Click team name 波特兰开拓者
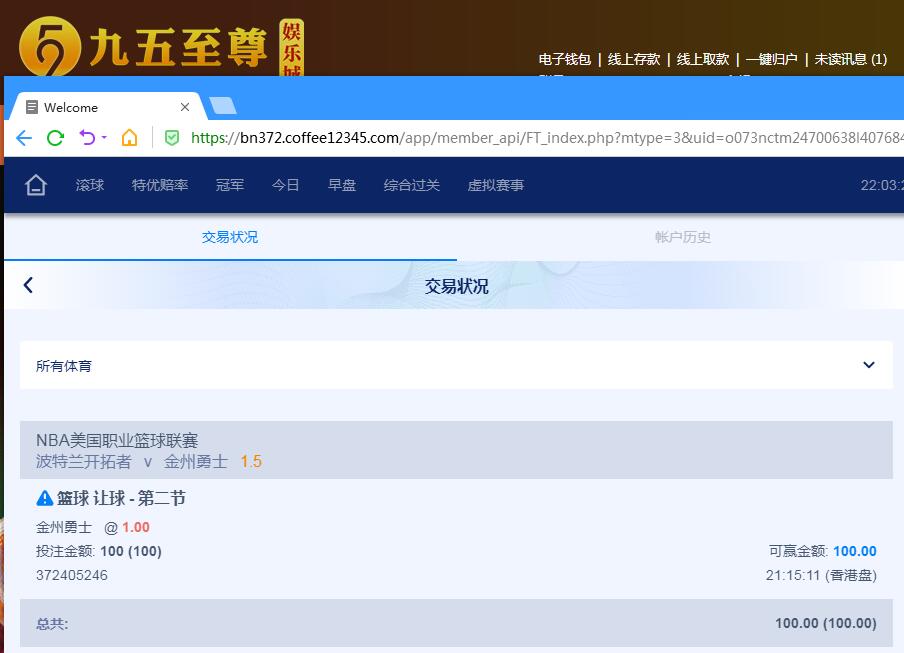The image size is (904, 653). [84, 462]
